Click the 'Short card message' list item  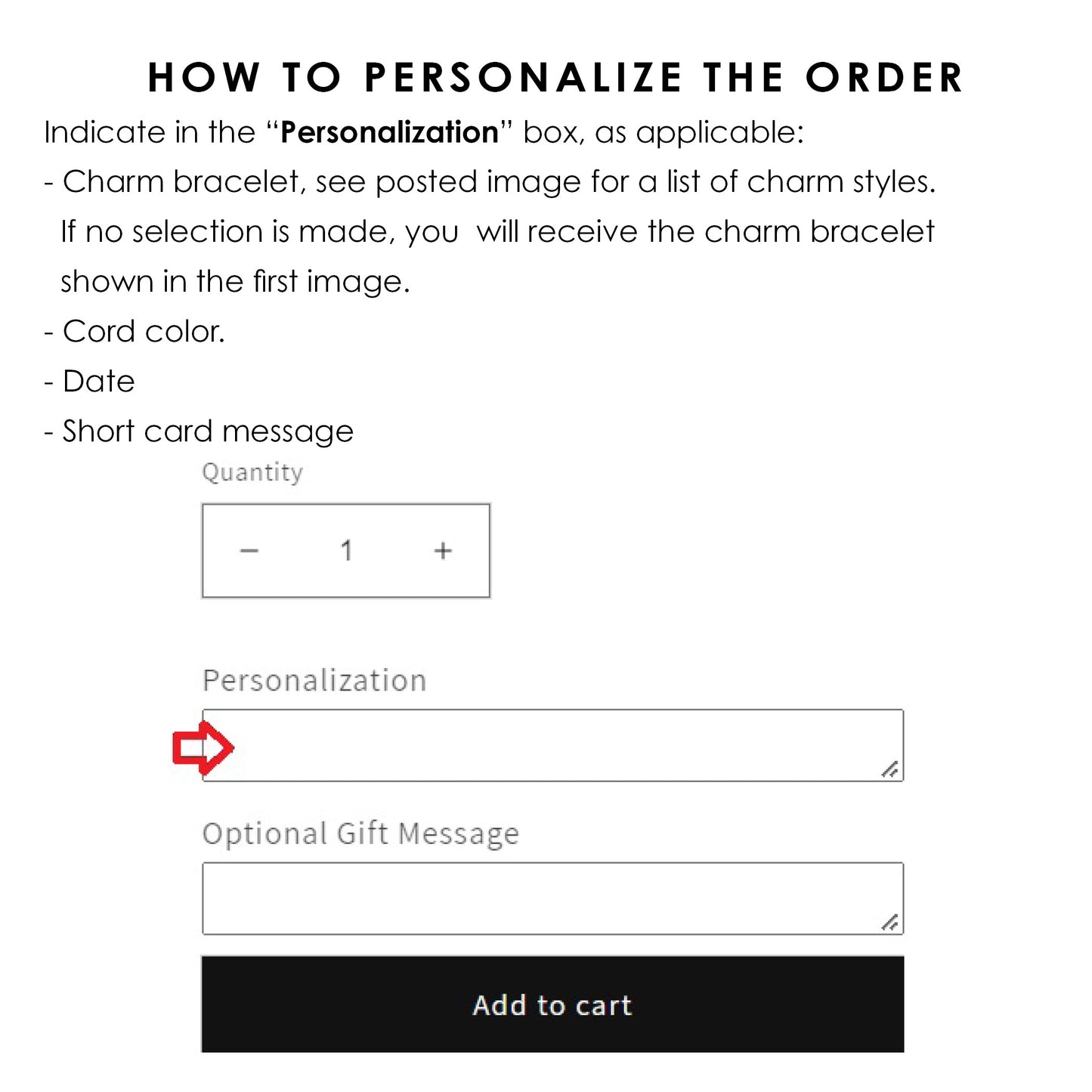tap(207, 432)
